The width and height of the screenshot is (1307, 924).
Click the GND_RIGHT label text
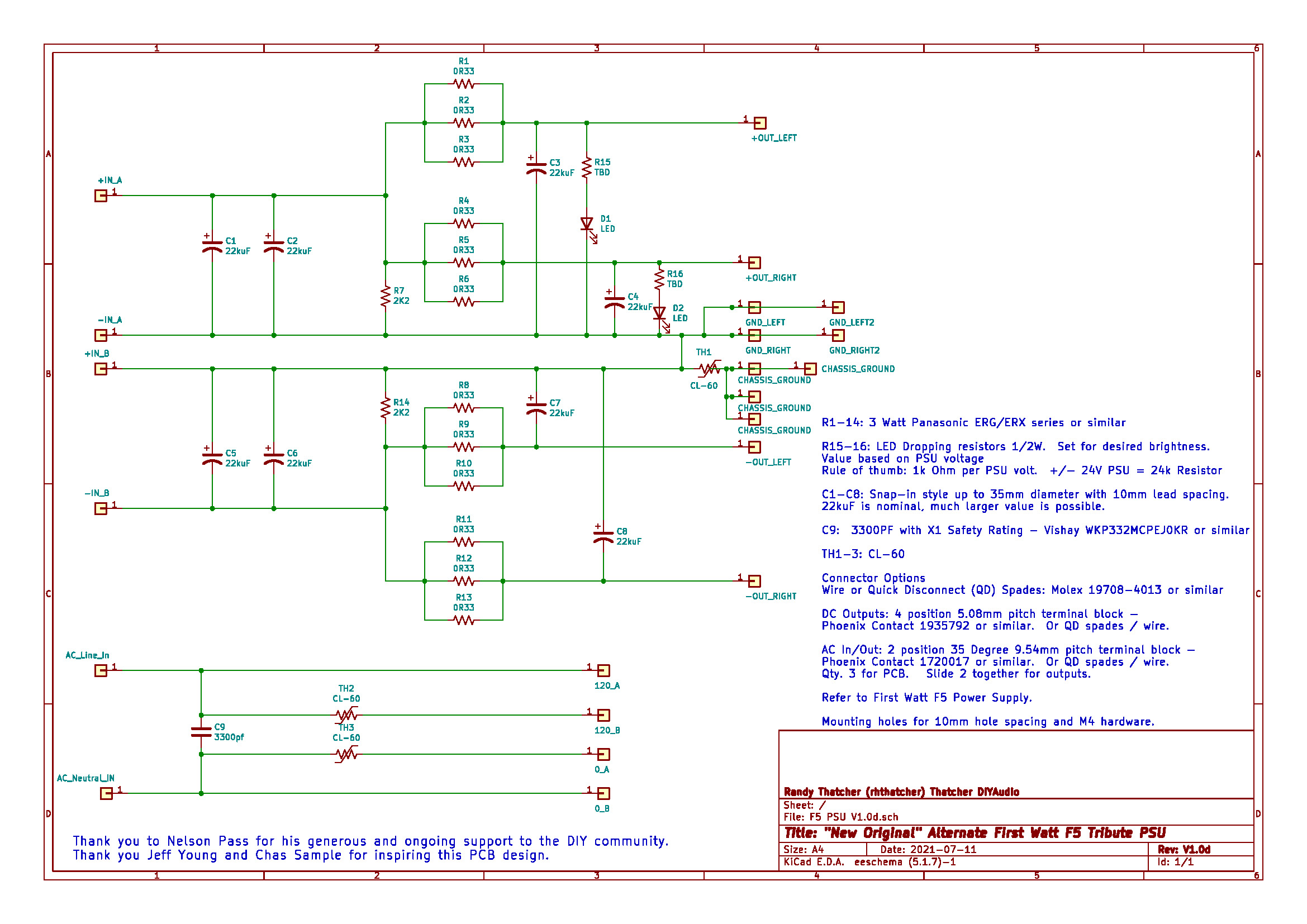pos(768,350)
